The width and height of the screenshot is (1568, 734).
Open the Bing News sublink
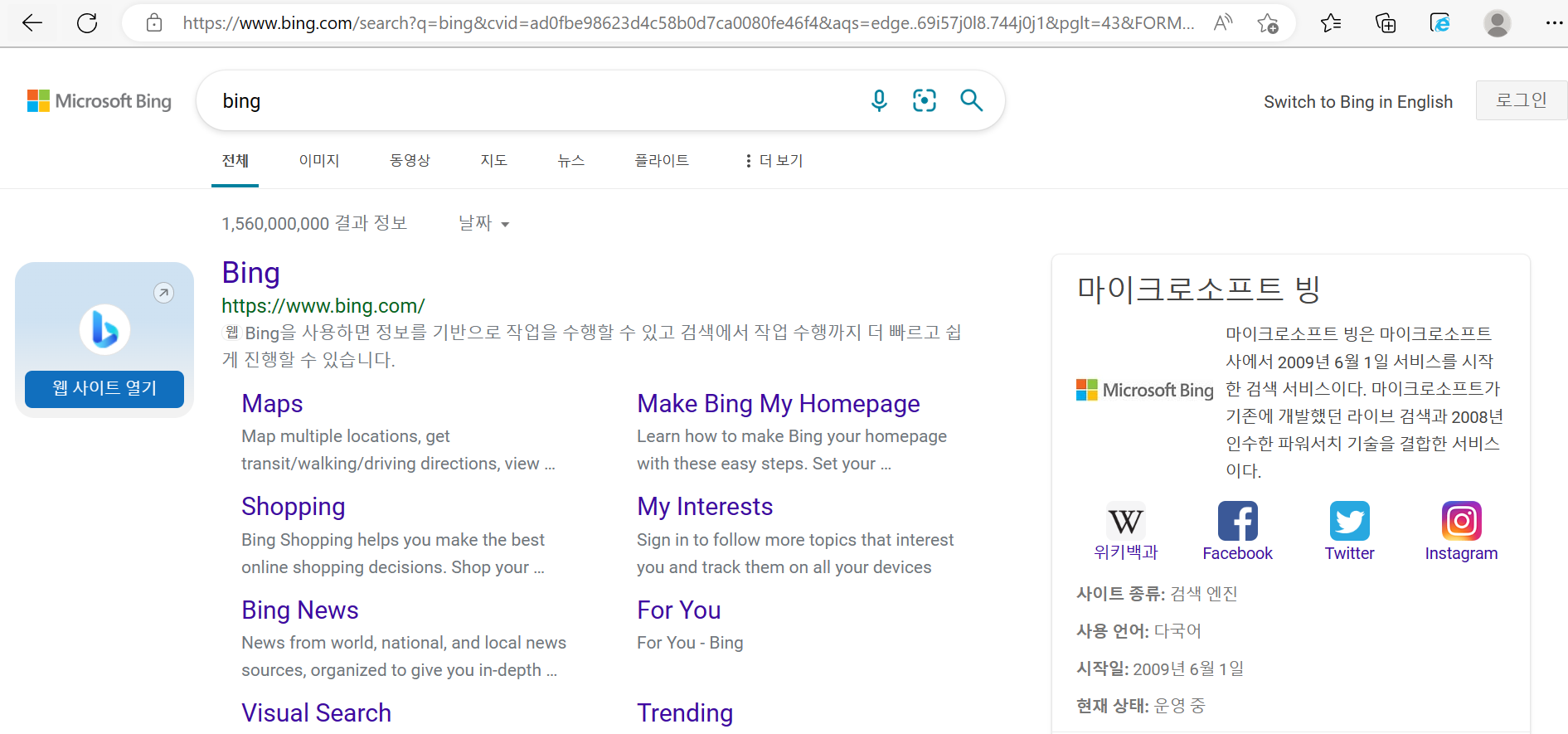pos(300,610)
